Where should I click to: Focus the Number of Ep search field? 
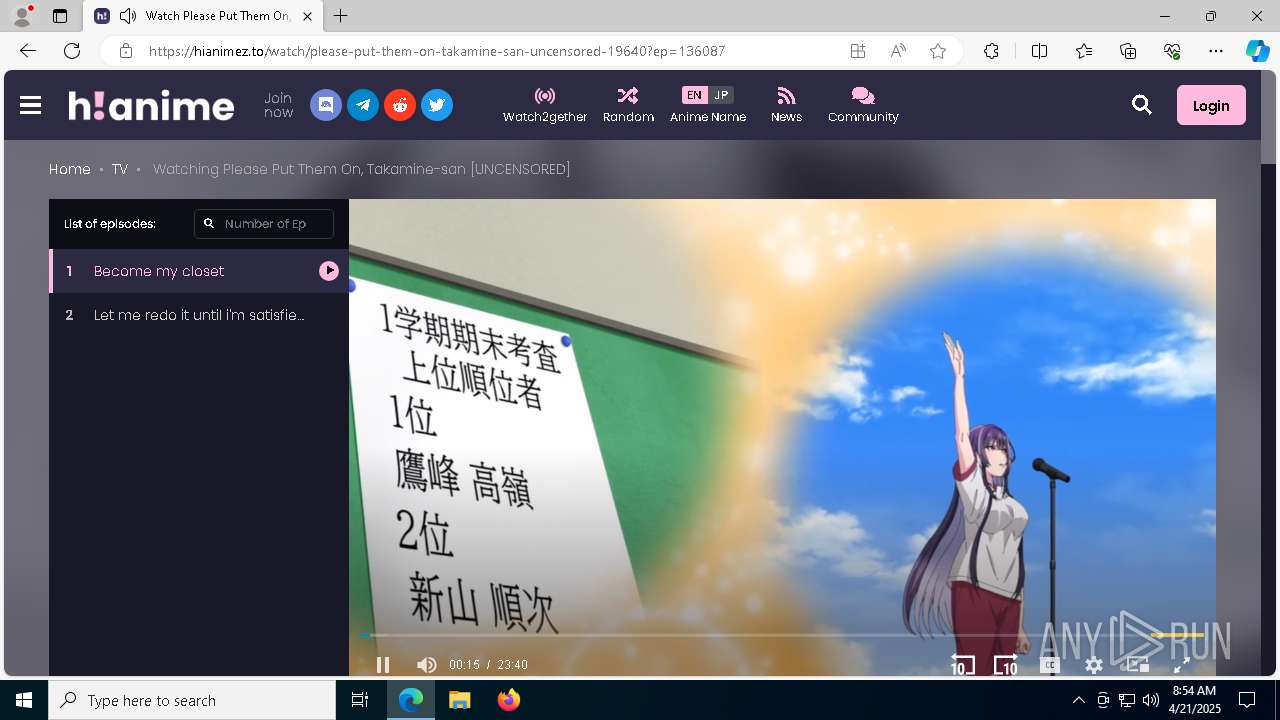click(264, 224)
